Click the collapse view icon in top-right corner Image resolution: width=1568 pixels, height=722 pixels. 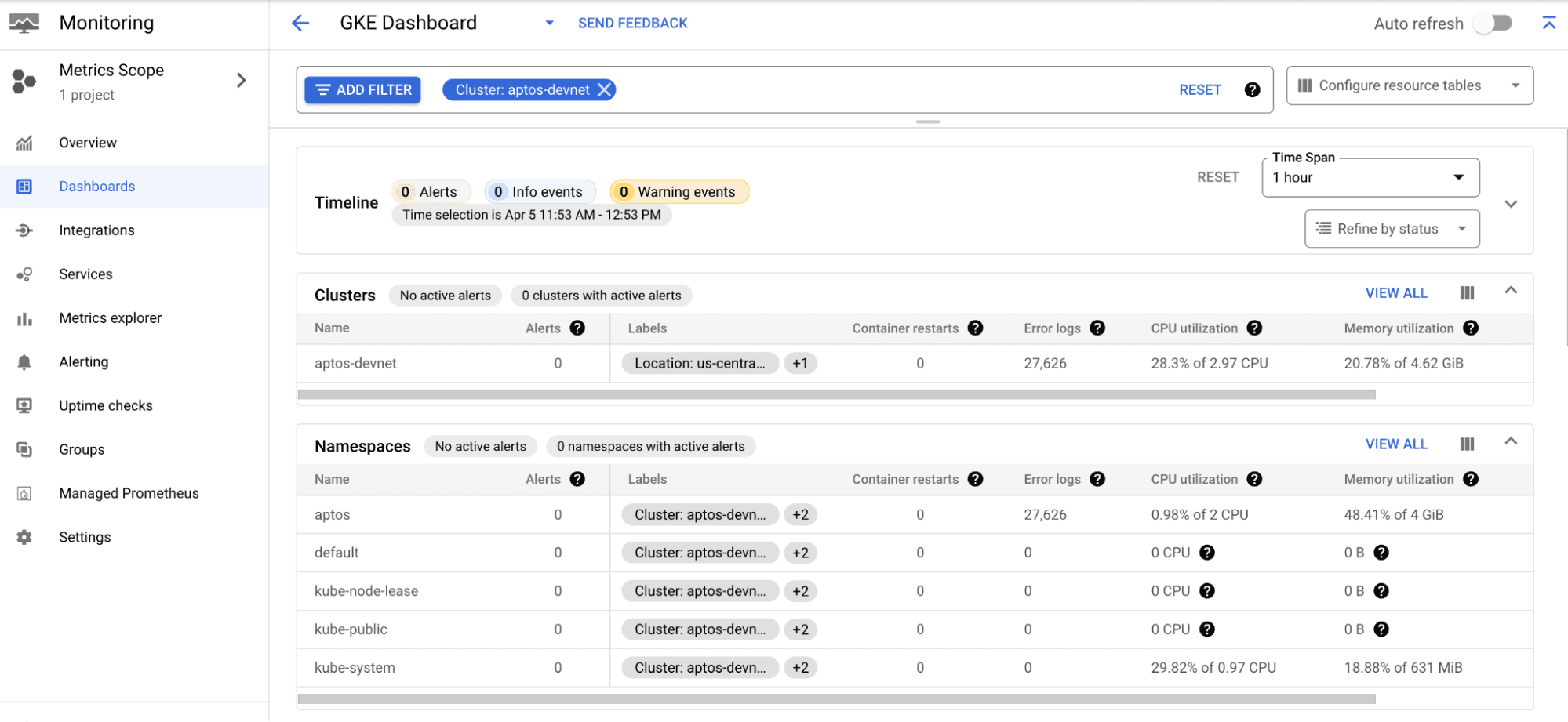tap(1549, 23)
